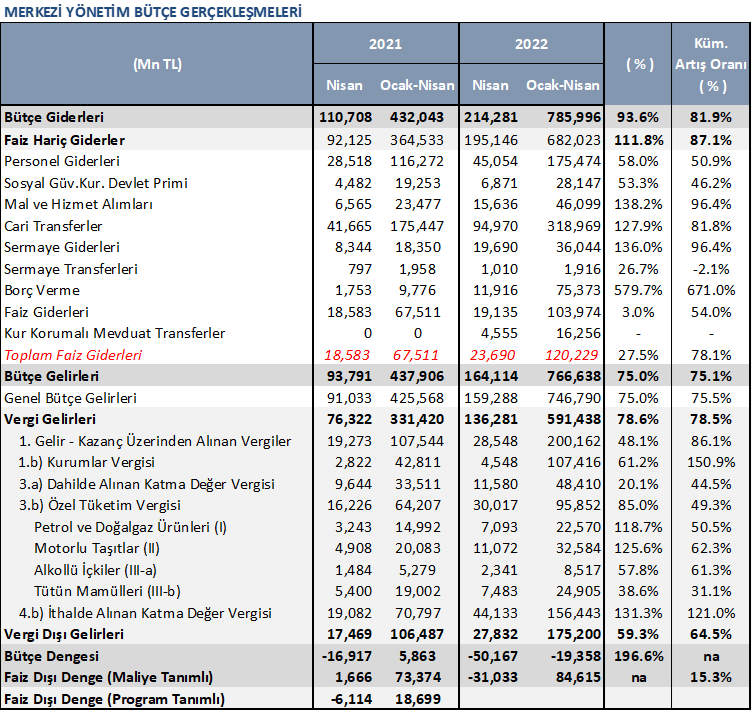This screenshot has width=752, height=711.
Task: Click the 'Vergi Gelirleri' row label
Action: 50,419
